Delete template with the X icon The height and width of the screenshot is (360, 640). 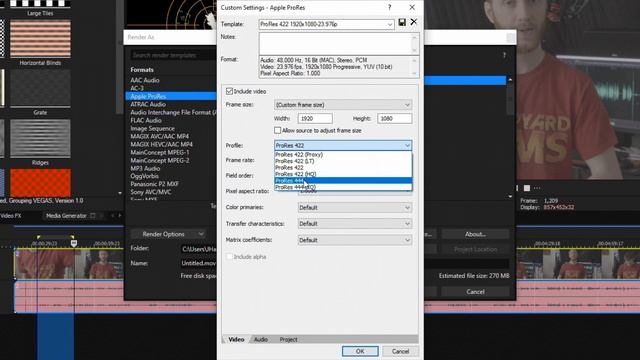pos(414,22)
